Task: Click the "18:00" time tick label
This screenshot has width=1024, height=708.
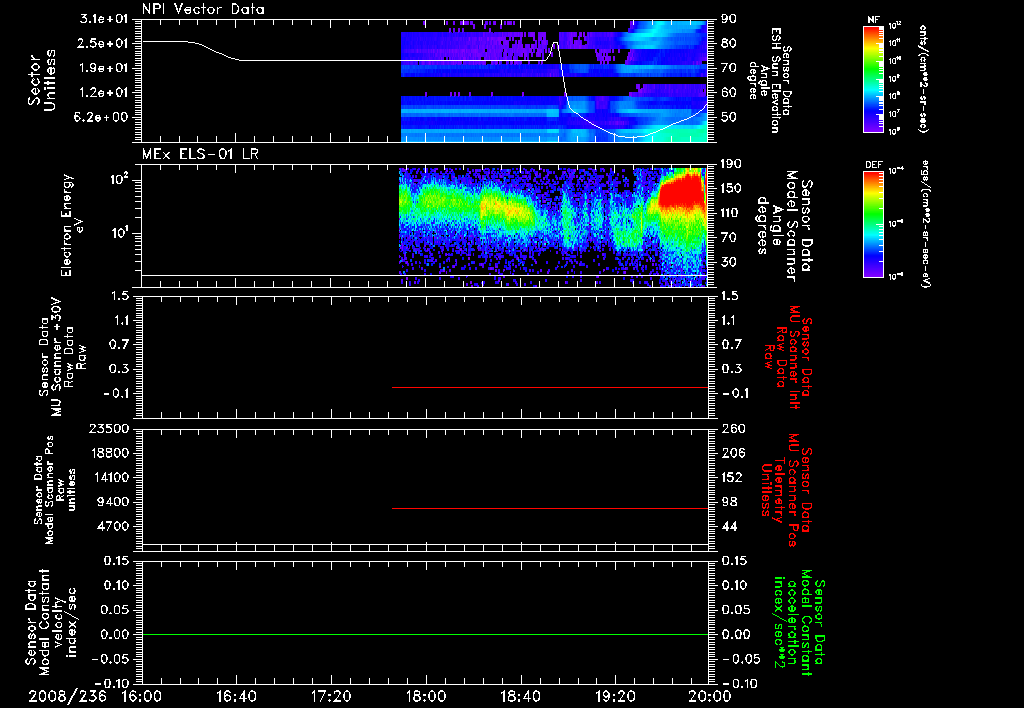Action: point(426,696)
